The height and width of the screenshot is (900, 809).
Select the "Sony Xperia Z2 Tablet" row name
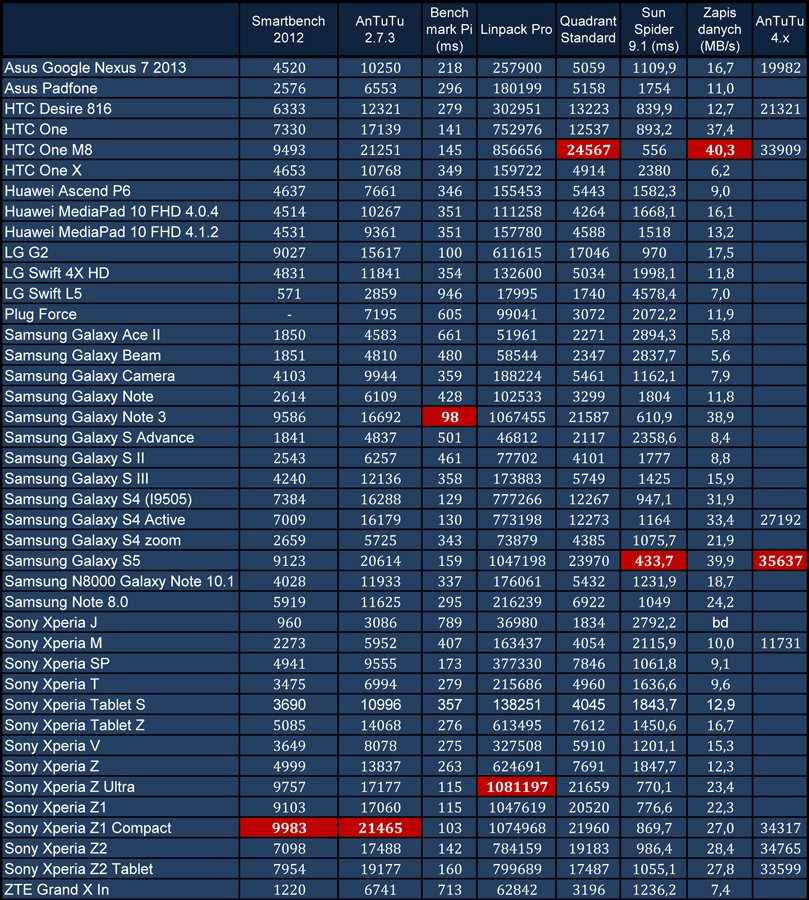coord(79,869)
